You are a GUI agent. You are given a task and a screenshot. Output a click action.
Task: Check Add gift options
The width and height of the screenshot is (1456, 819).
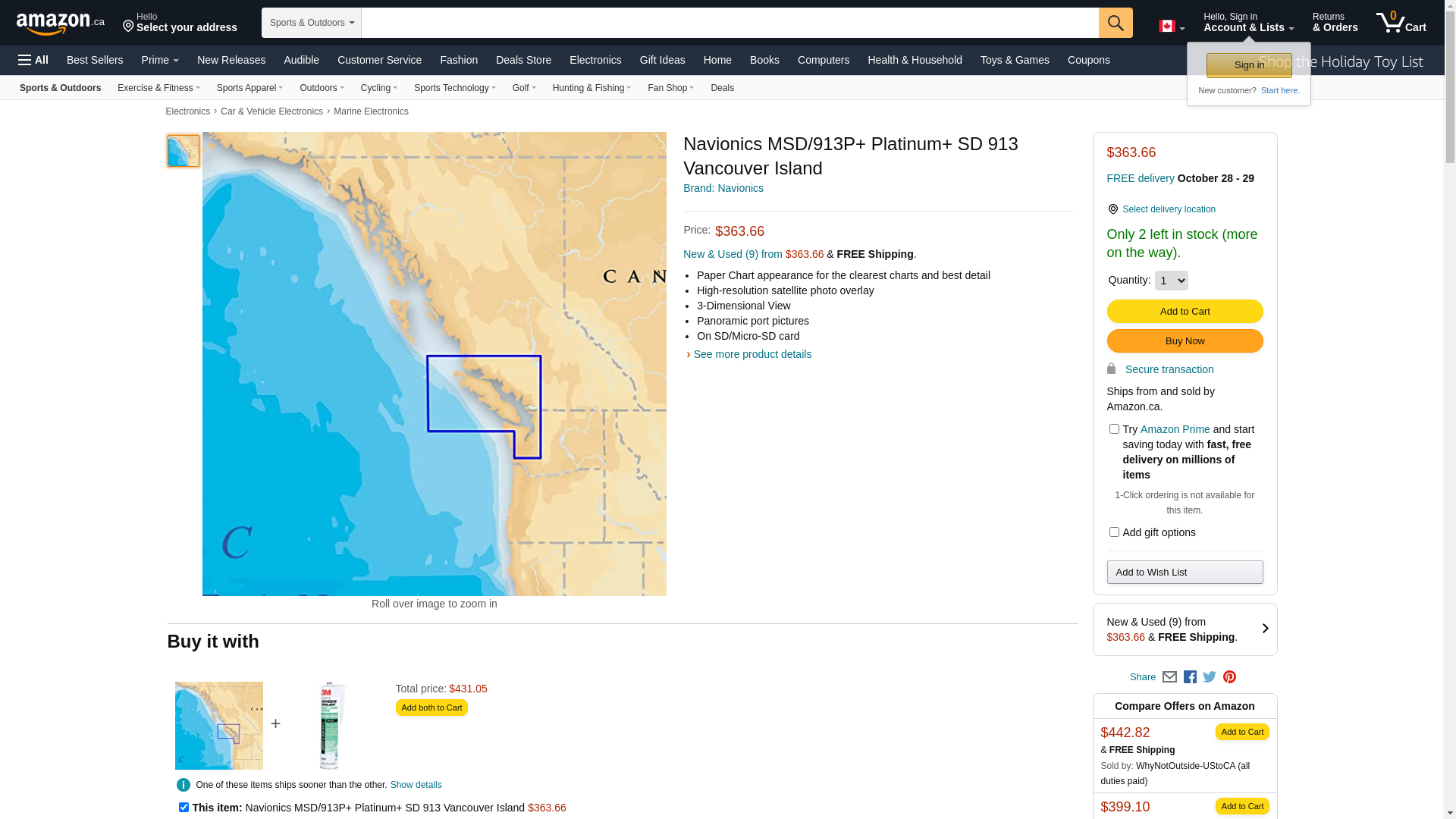click(x=1114, y=532)
